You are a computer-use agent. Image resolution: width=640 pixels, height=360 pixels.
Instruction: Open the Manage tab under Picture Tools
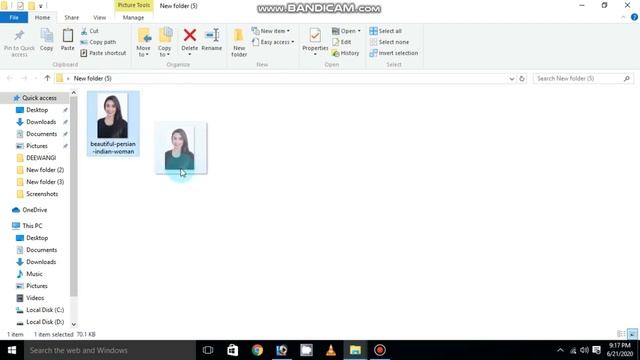point(133,18)
